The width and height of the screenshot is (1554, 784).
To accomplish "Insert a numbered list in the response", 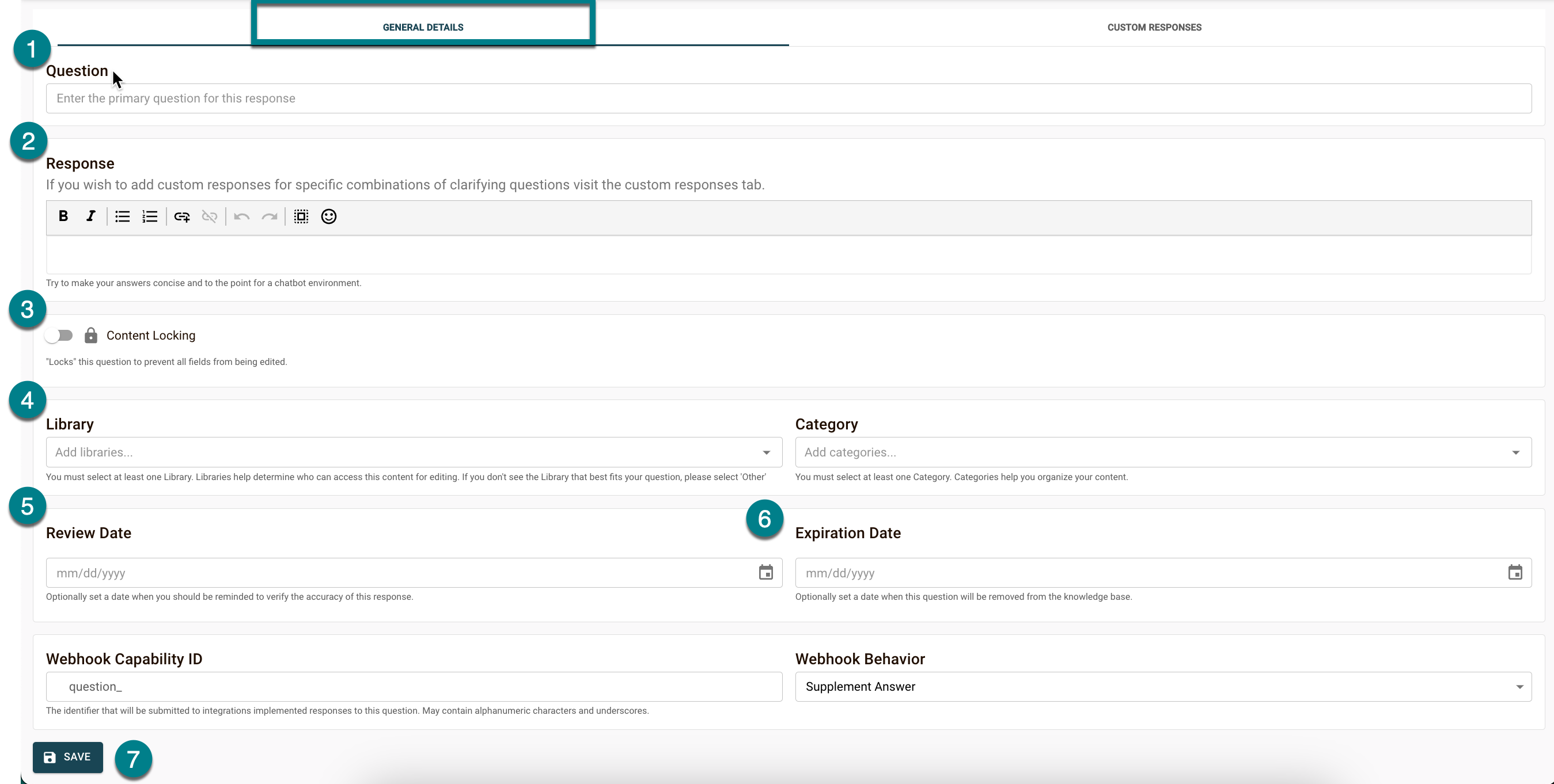I will (150, 216).
